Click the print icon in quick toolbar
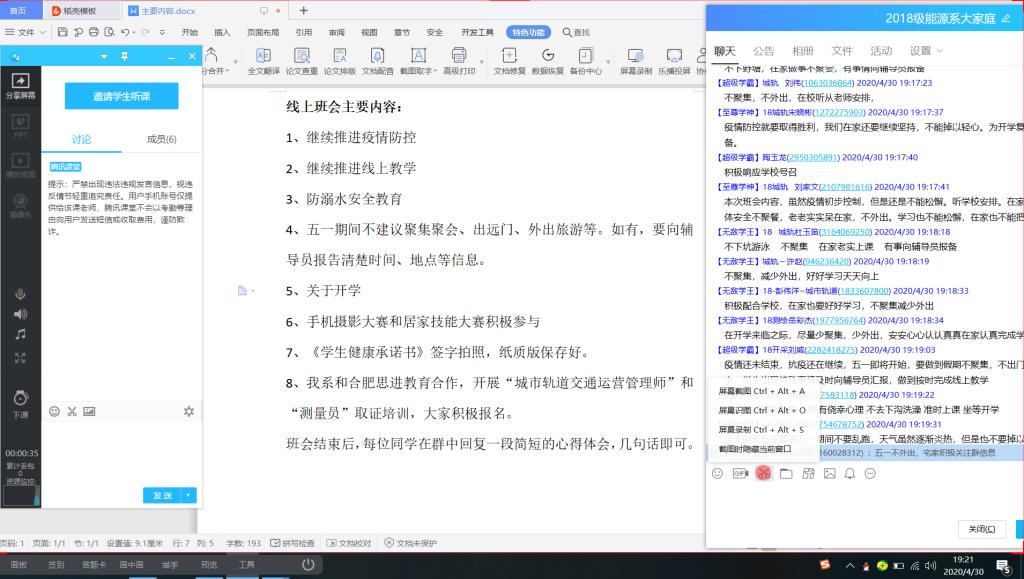 coord(94,32)
